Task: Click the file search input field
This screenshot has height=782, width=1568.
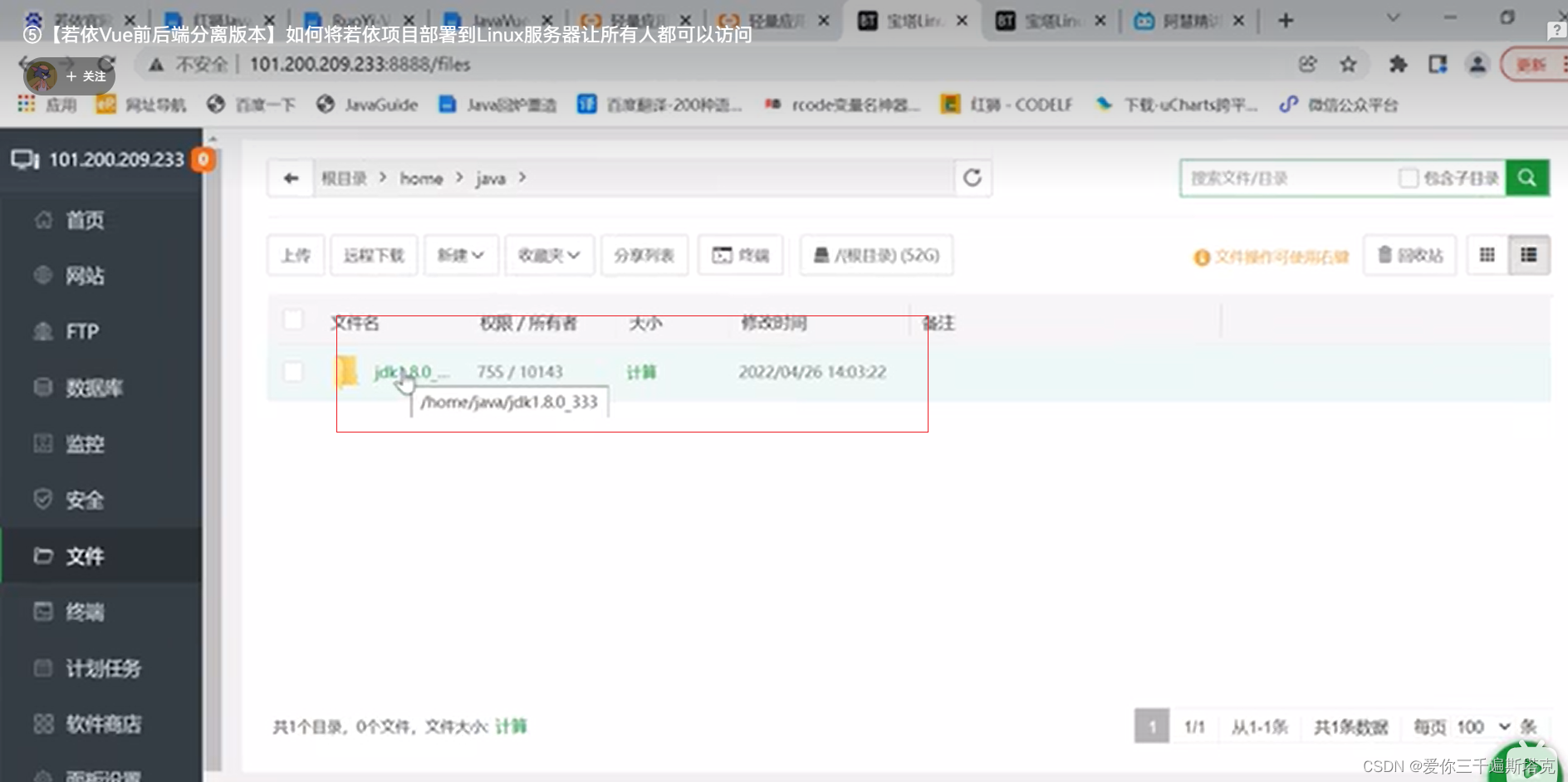Action: pyautogui.click(x=1287, y=178)
